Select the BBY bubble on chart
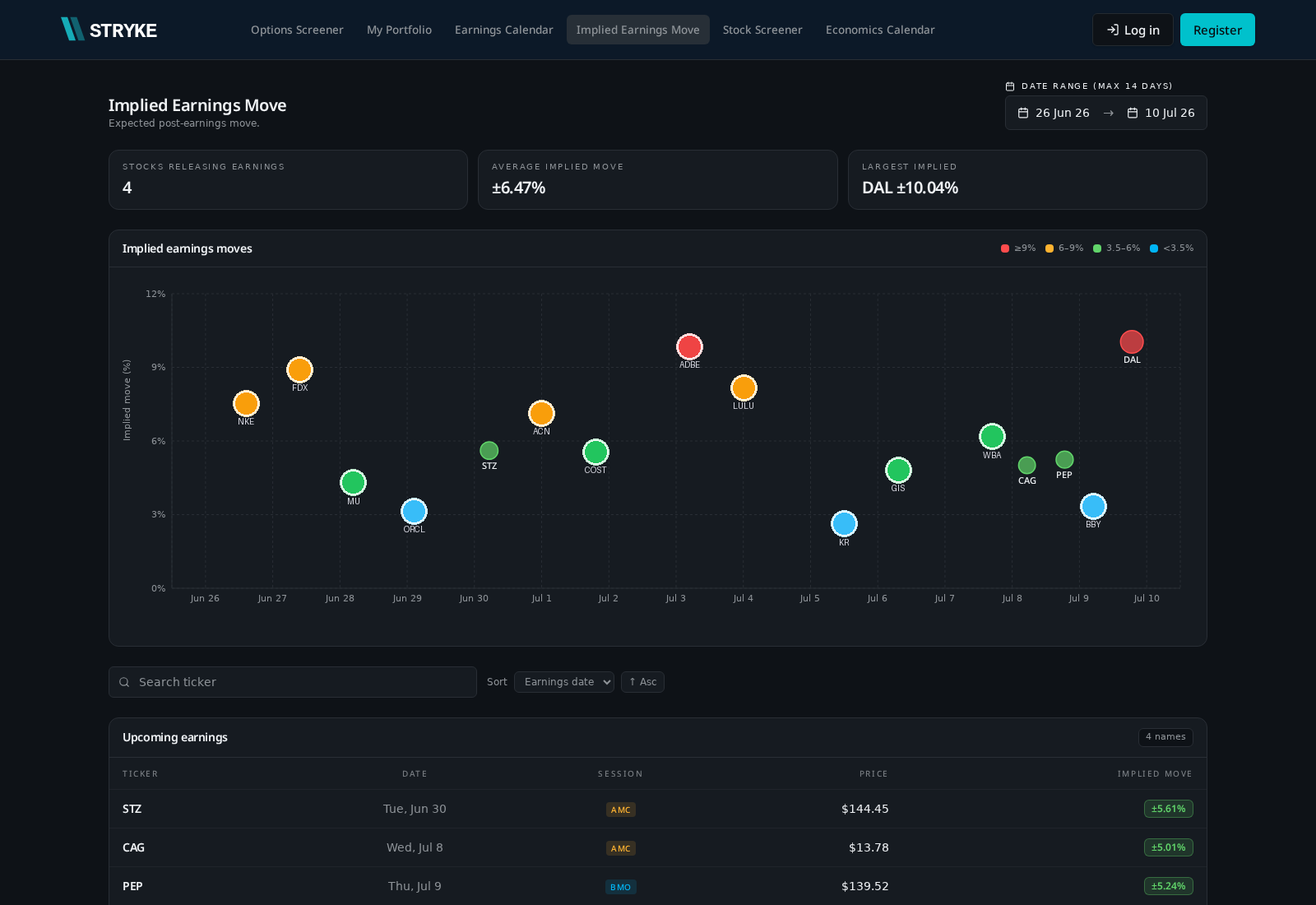1316x905 pixels. click(1093, 506)
